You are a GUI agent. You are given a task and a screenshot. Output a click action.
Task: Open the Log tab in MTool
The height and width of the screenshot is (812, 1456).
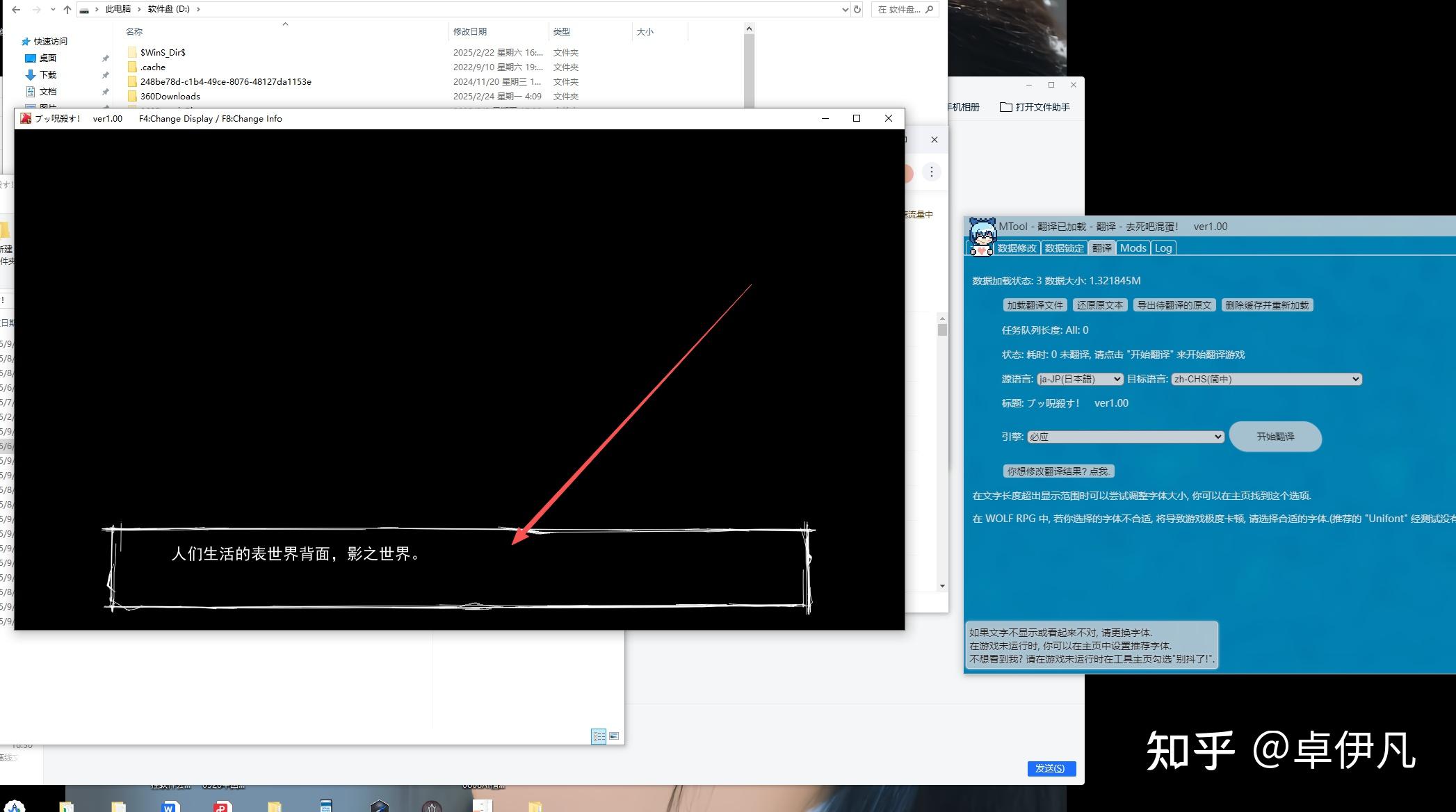pos(1163,248)
